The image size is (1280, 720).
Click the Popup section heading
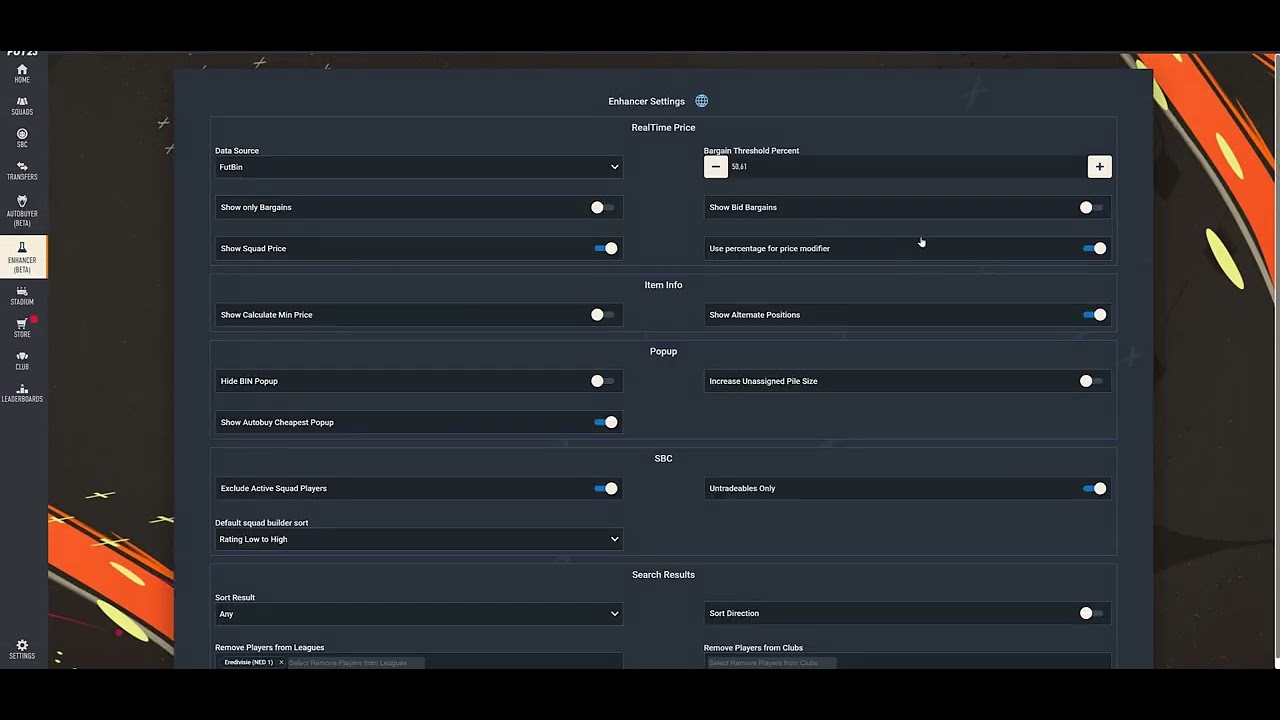tap(663, 351)
